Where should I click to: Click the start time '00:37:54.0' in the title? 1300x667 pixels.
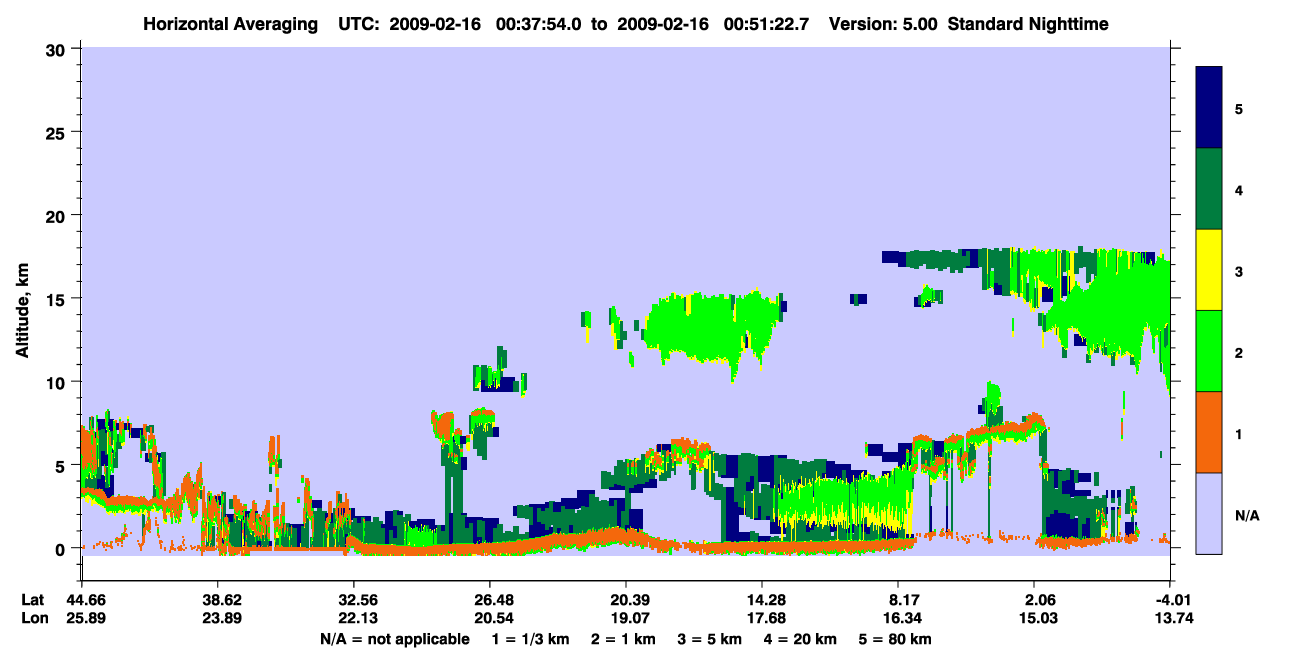[536, 24]
